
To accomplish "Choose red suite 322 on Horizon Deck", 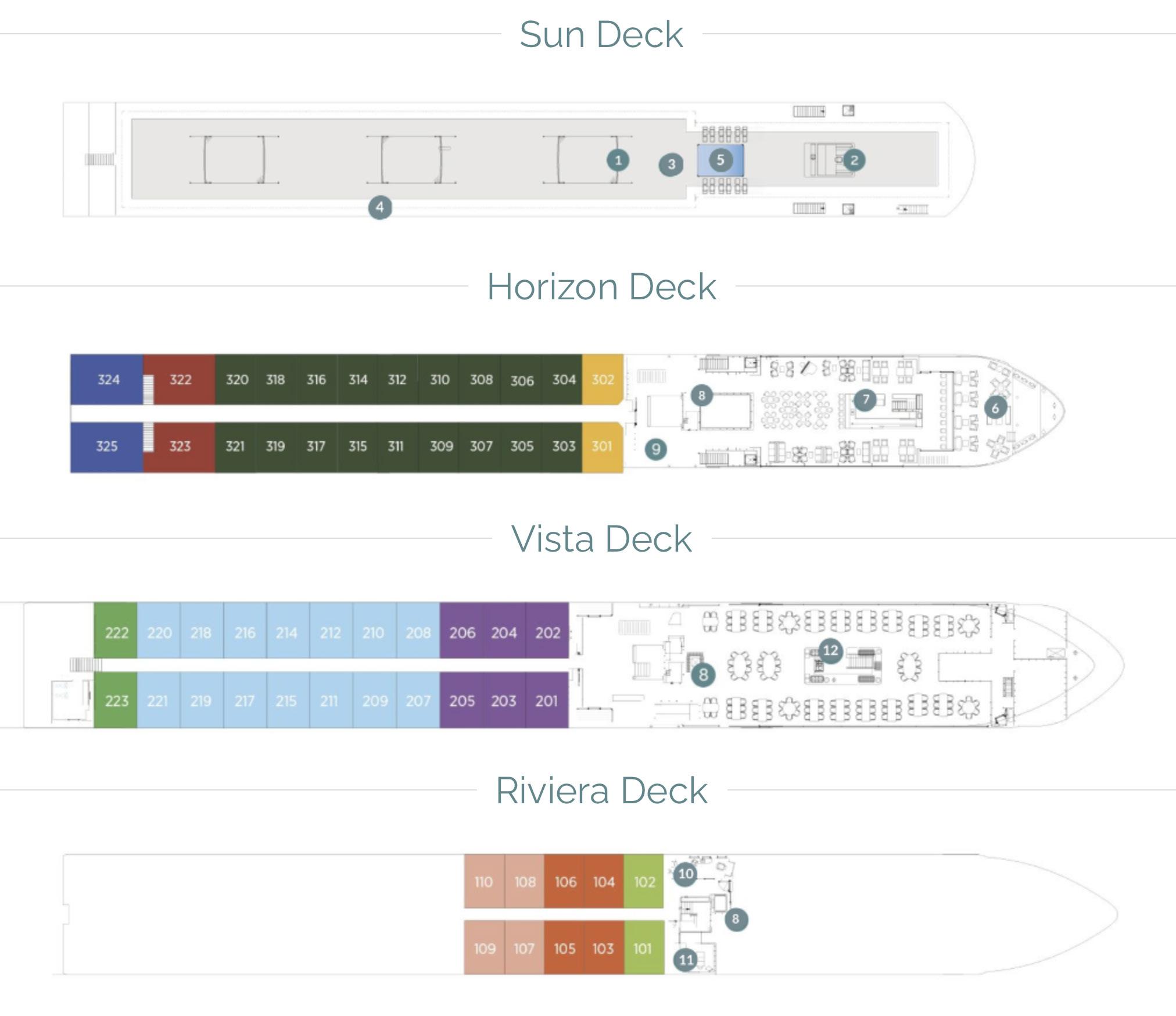I will point(180,380).
